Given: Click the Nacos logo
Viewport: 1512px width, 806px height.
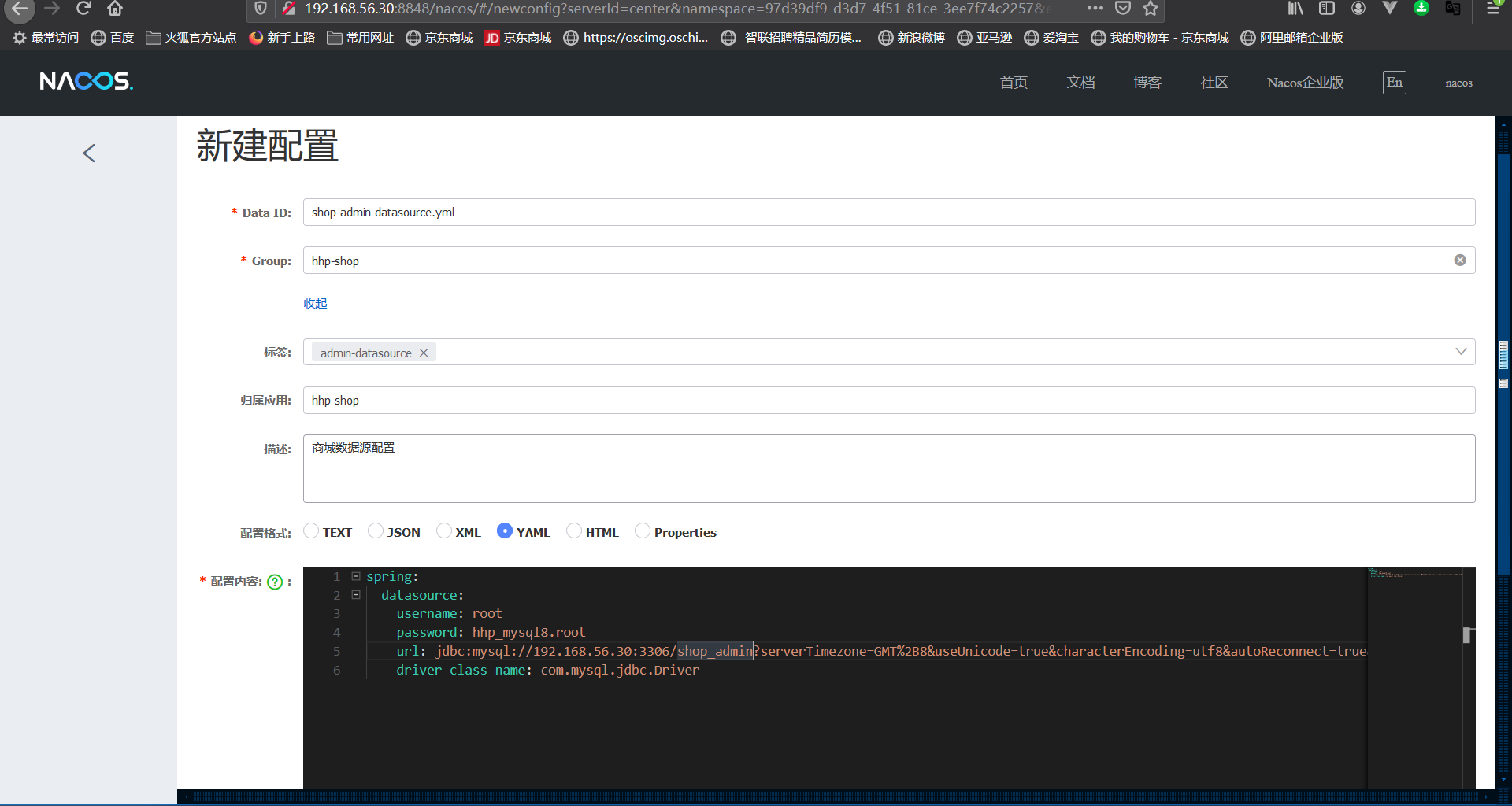Looking at the screenshot, I should [86, 81].
